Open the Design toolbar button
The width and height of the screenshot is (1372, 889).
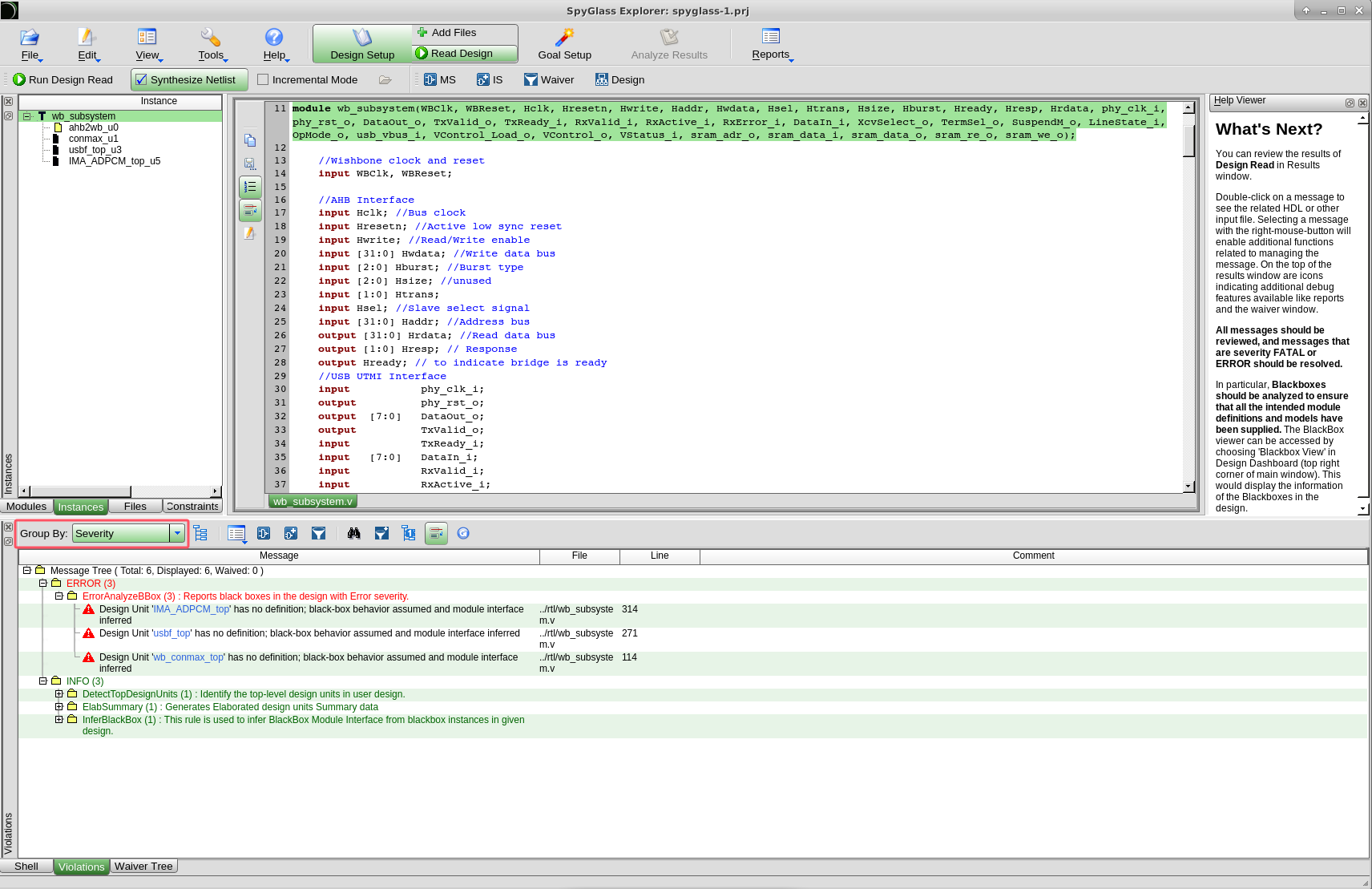pos(619,79)
